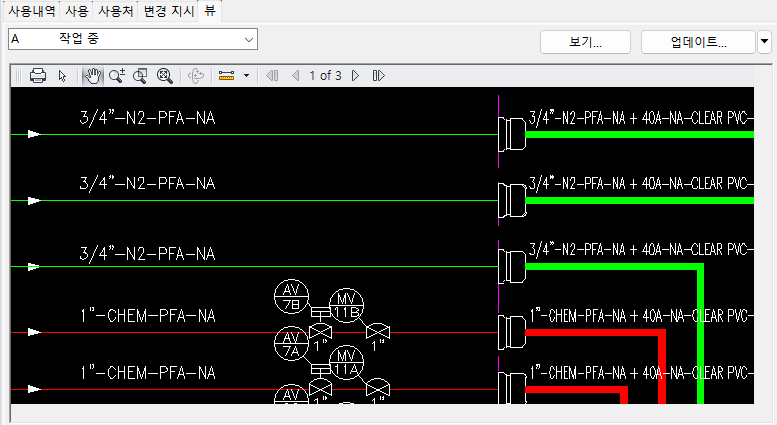
Task: Click the MV 11B valve tag circle
Action: 346,305
